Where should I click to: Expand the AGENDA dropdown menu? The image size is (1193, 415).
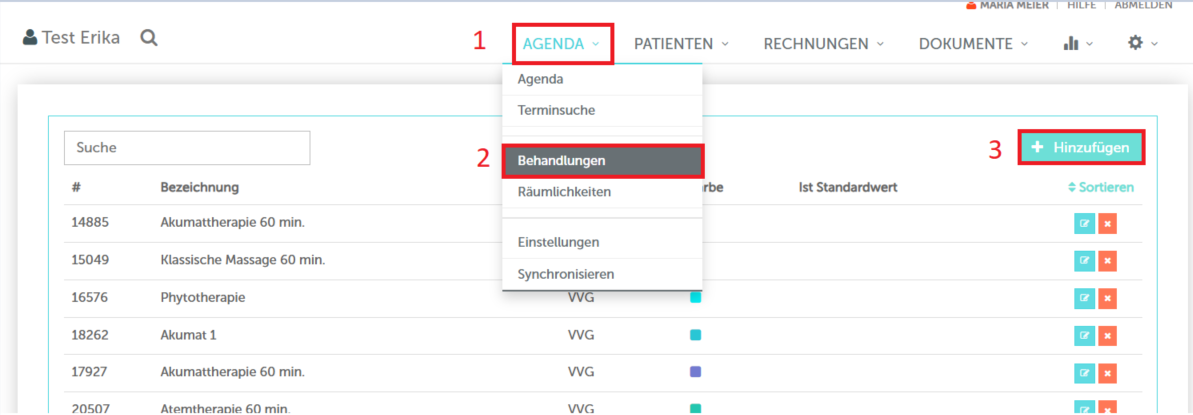click(x=561, y=44)
